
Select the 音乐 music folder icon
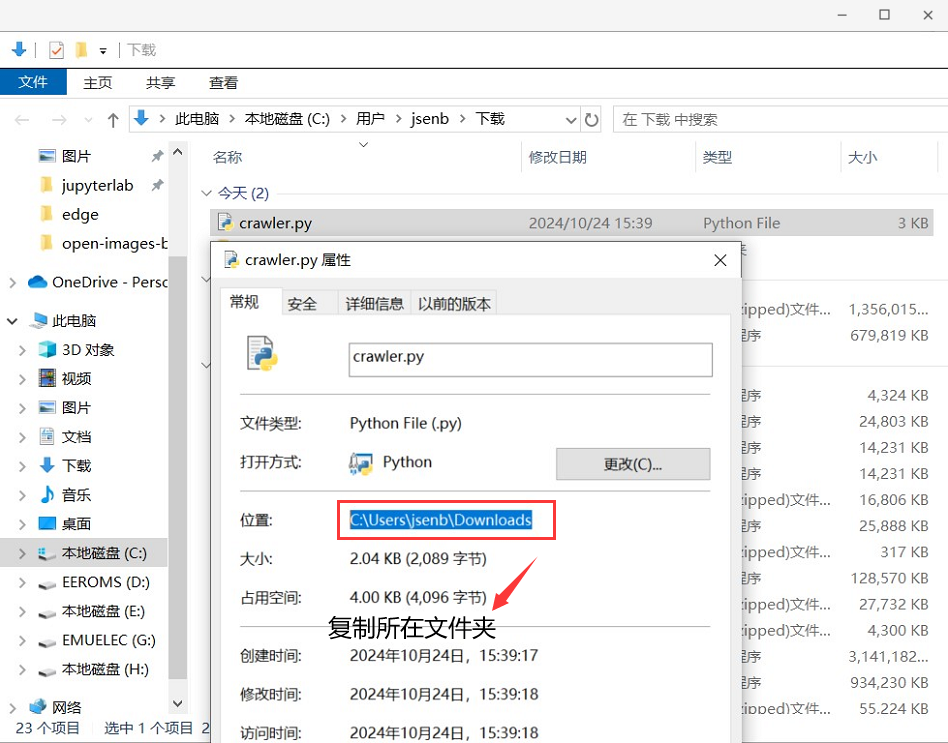coord(47,495)
